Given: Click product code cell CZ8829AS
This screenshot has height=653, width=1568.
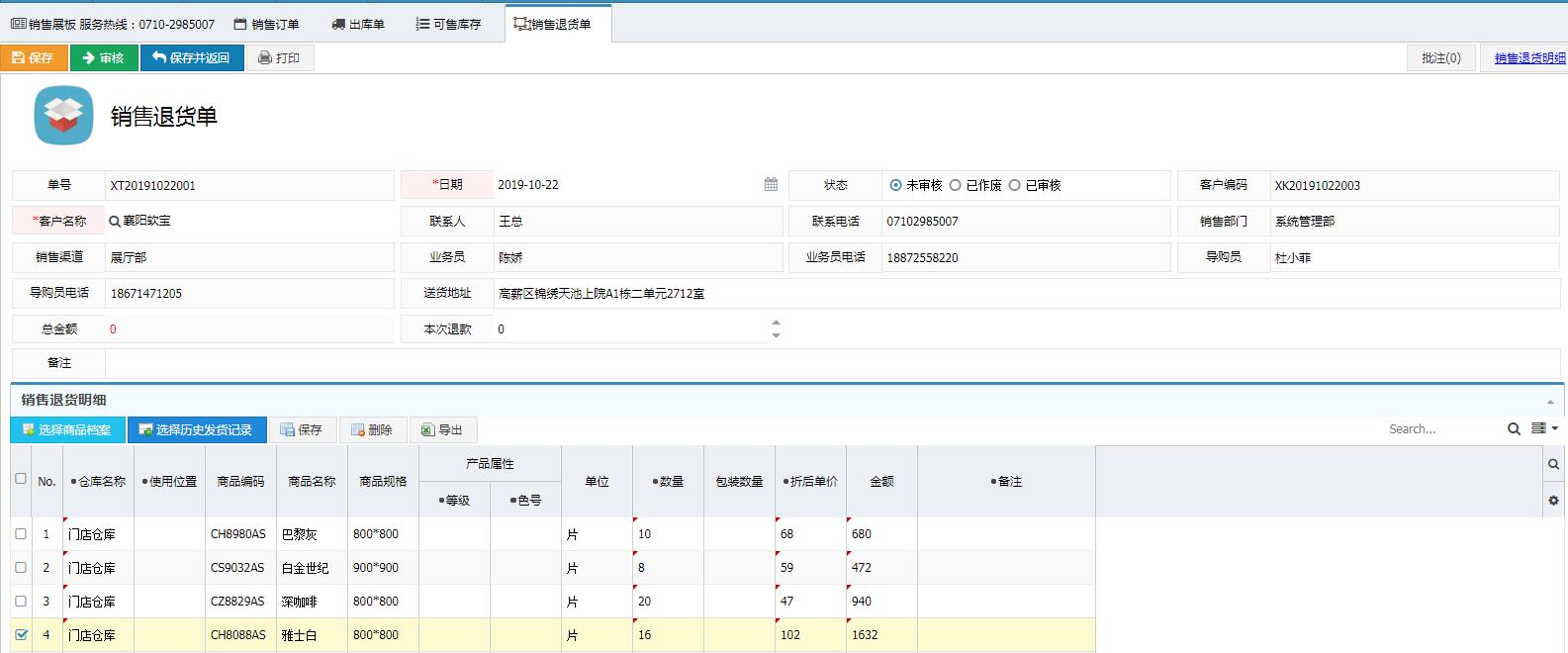Looking at the screenshot, I should [240, 602].
